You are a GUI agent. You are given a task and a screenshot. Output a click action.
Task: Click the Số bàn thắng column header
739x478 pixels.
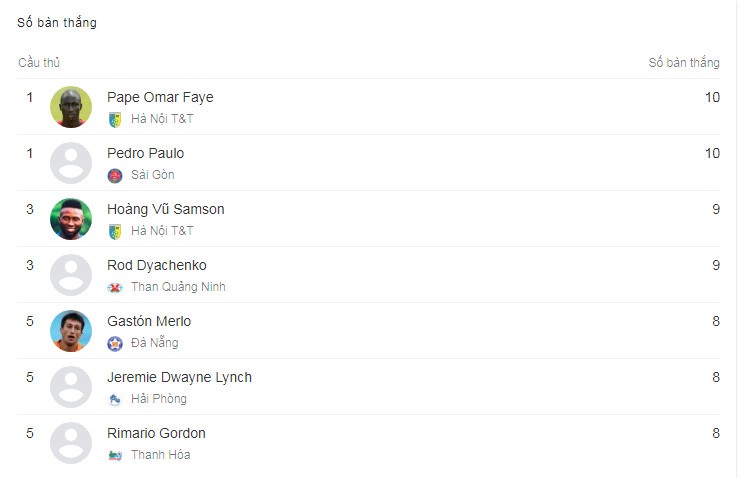(x=684, y=63)
